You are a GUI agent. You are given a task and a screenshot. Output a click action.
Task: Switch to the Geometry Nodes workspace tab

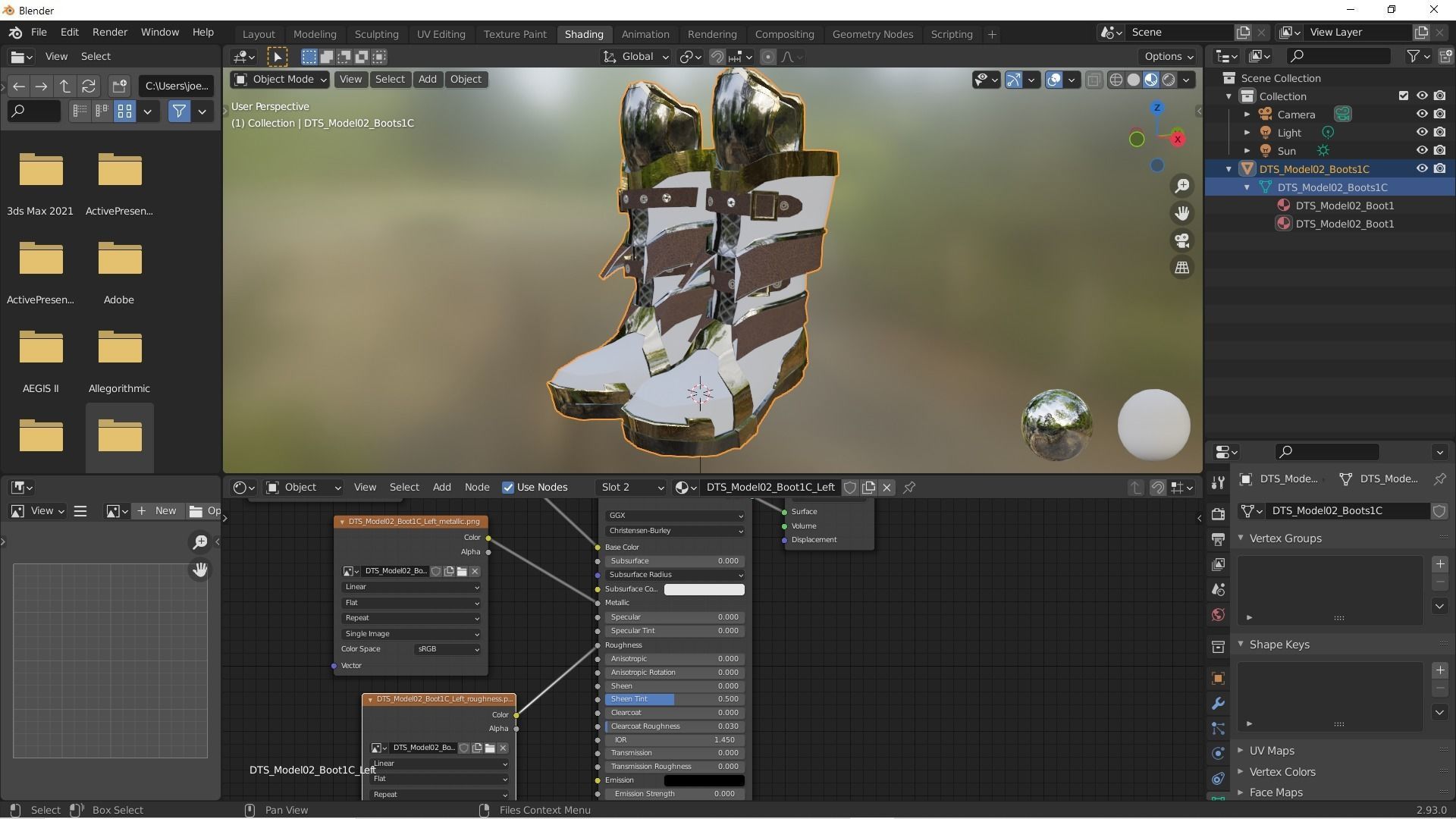coord(873,35)
